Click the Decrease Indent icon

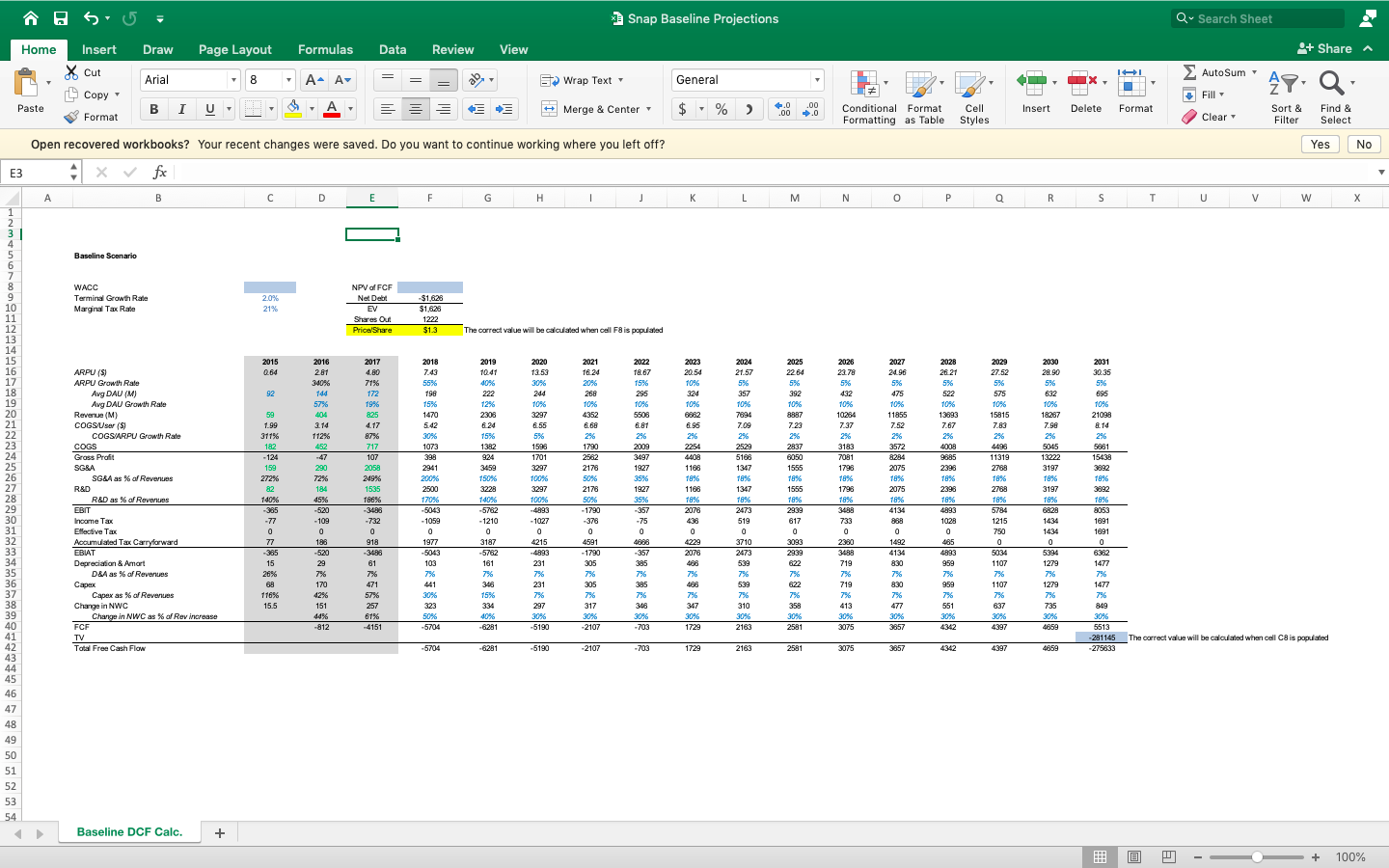tap(477, 109)
